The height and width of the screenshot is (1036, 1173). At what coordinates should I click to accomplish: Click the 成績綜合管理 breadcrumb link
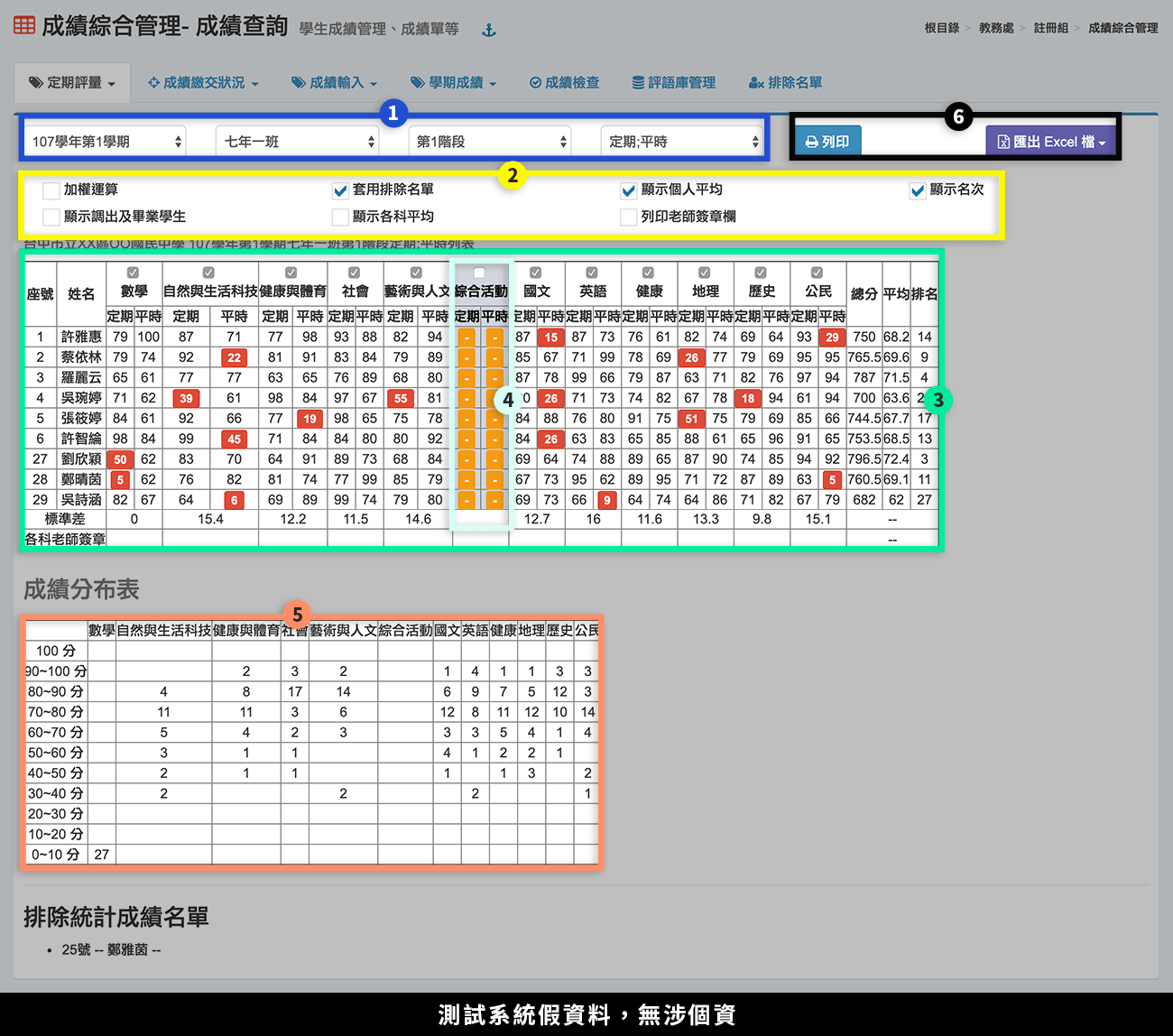click(1123, 28)
